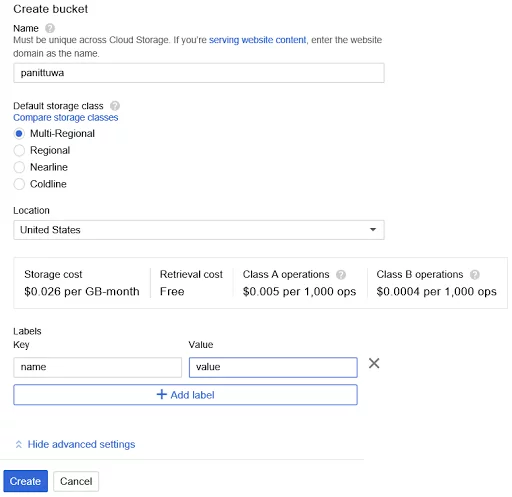Open help icon beside Default storage class
Viewport: 512px width, 497px height.
(x=115, y=106)
